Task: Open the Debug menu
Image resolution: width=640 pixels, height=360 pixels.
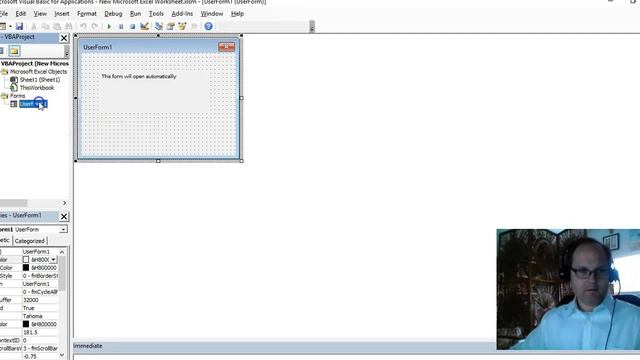Action: [113, 13]
